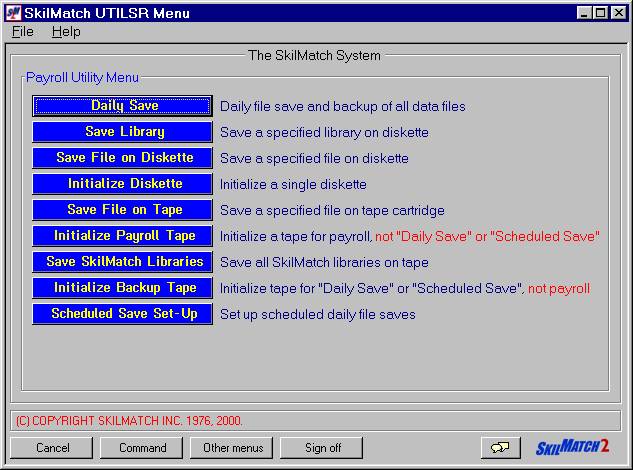
Task: Choose Initialize Diskette
Action: [122, 184]
